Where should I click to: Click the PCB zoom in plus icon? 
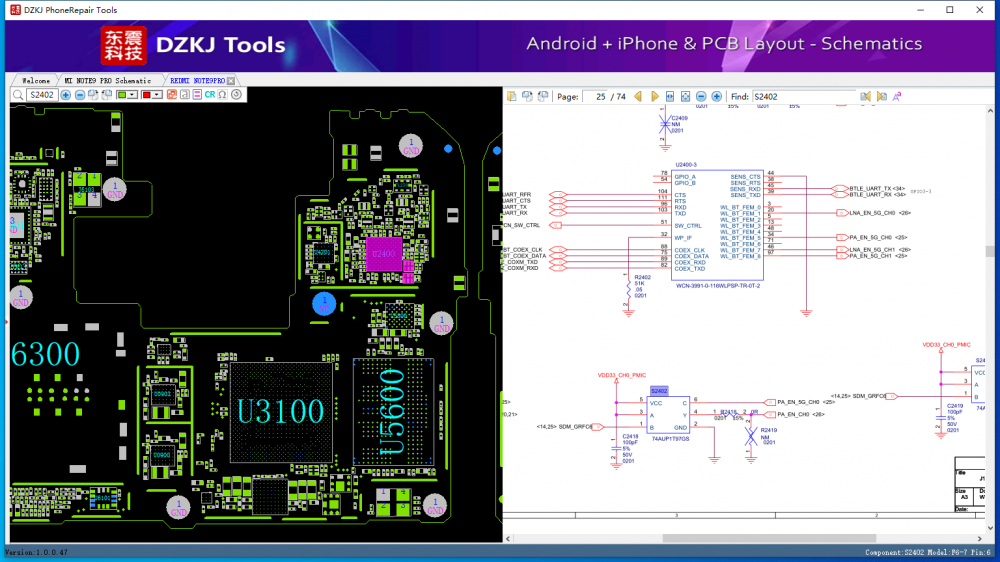coord(66,95)
